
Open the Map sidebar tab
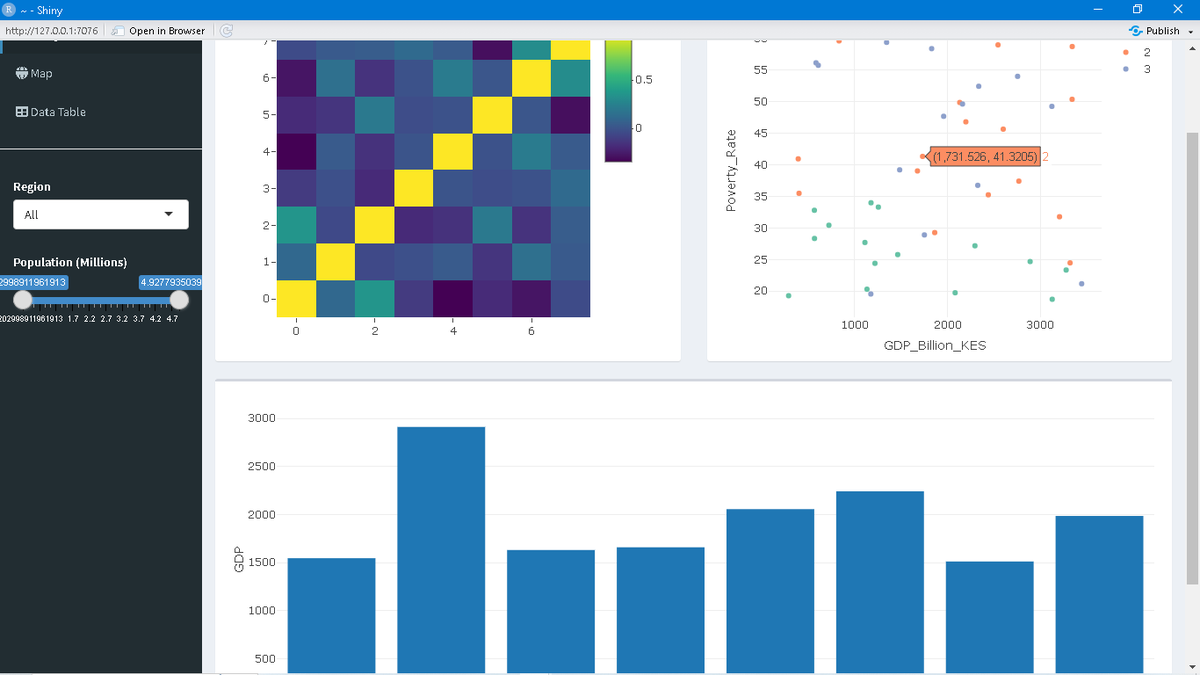click(x=34, y=73)
